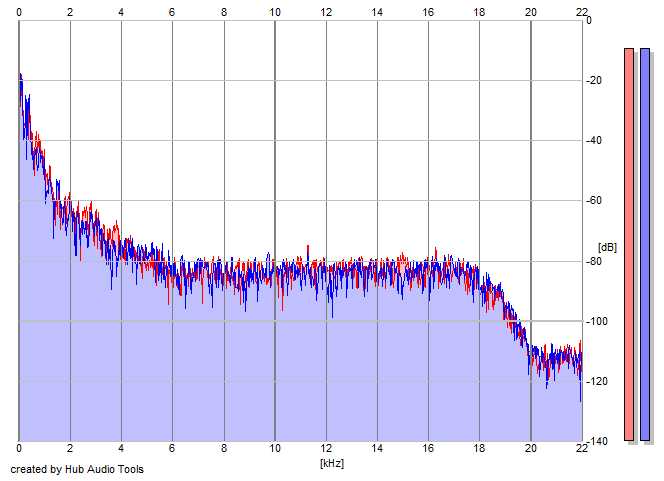
Task: Click the [dB] axis unit label
Action: point(607,247)
